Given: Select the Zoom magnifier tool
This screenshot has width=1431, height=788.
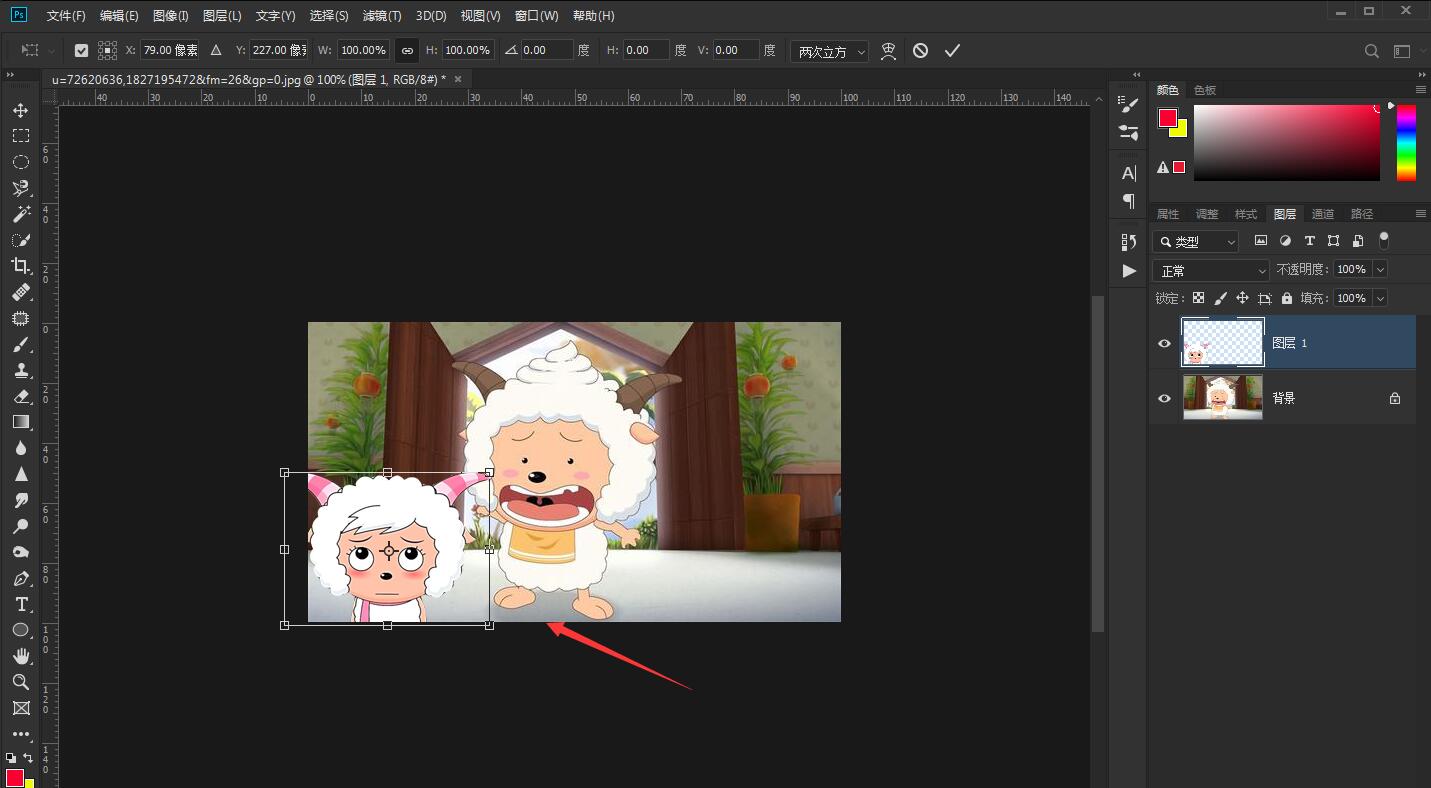Looking at the screenshot, I should point(20,682).
